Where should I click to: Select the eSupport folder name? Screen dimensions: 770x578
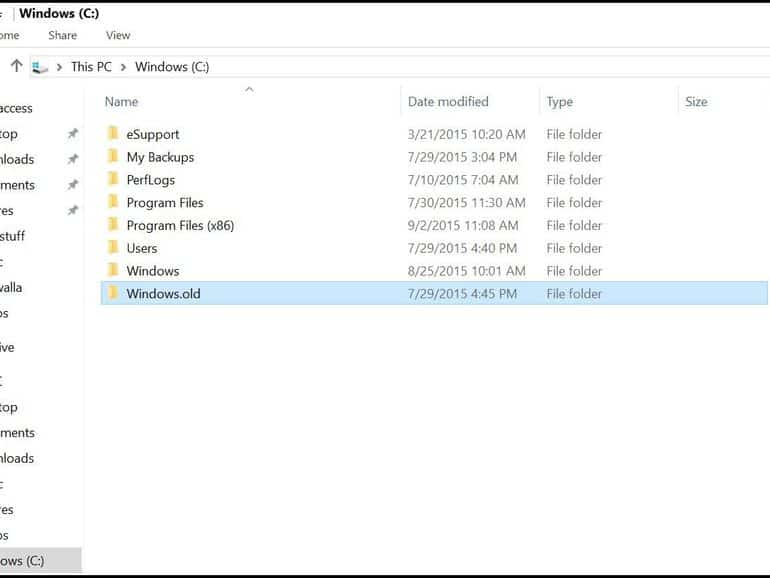pyautogui.click(x=153, y=135)
